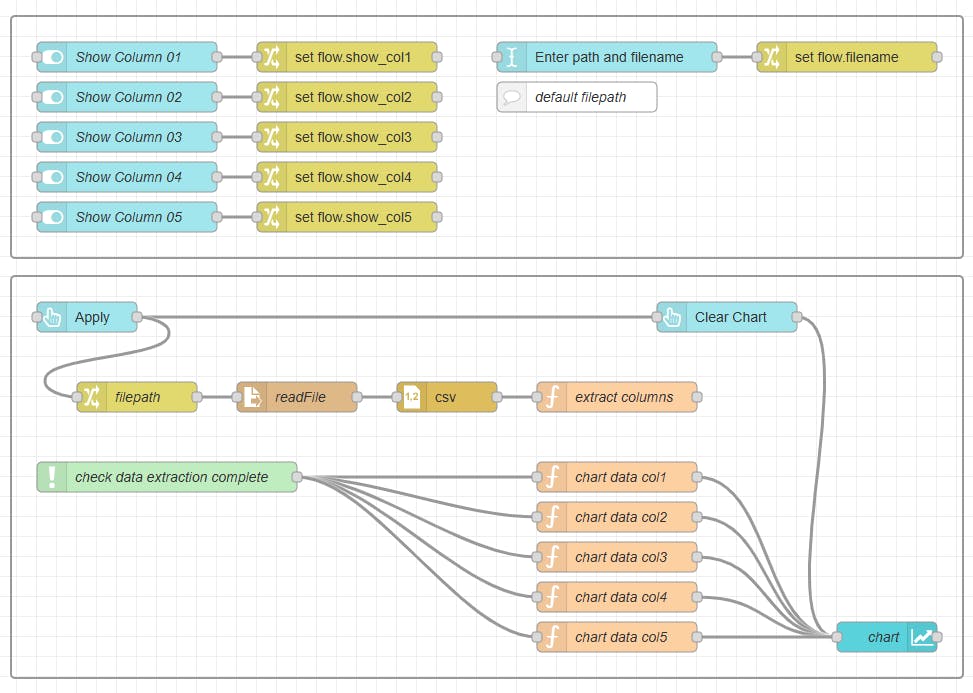The height and width of the screenshot is (693, 973).
Task: Click the output port of extract columns
Action: click(697, 397)
